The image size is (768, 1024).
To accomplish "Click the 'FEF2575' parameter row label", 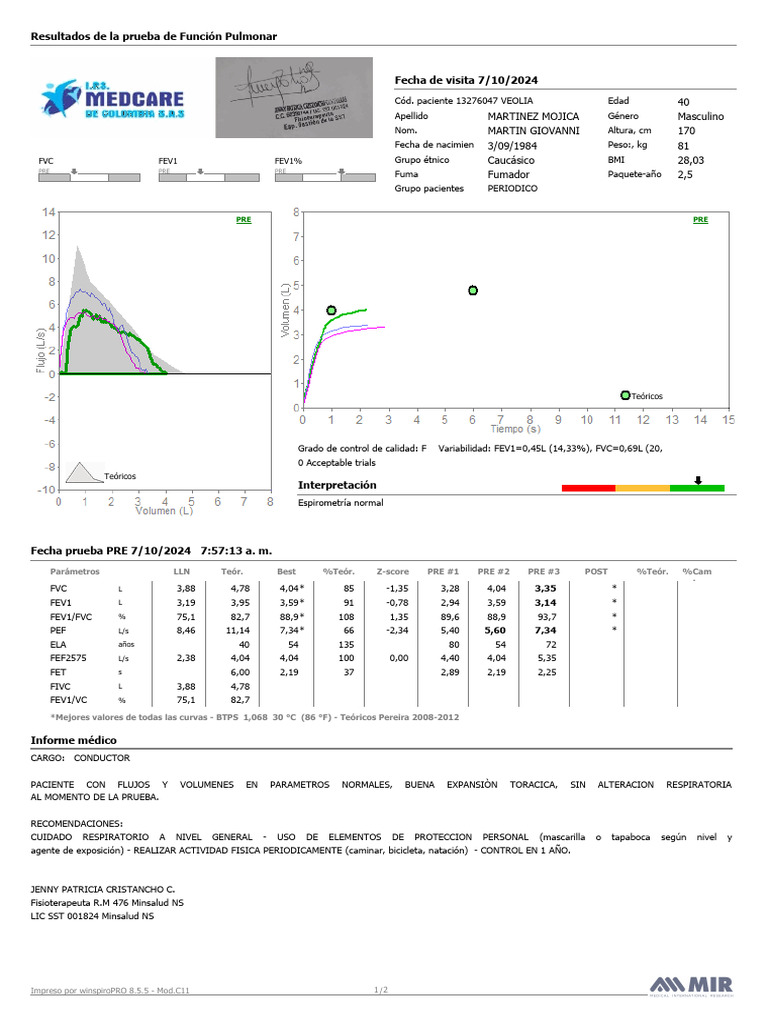I will 68,658.
